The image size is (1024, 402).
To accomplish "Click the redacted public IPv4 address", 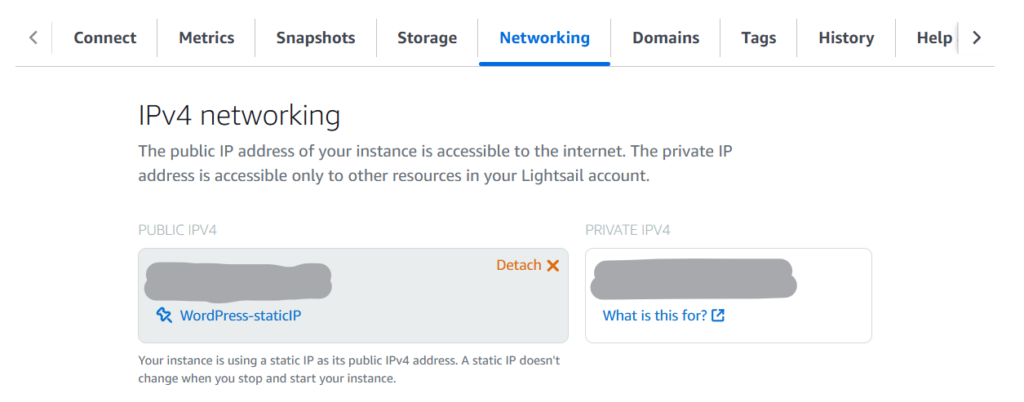I will tap(238, 280).
